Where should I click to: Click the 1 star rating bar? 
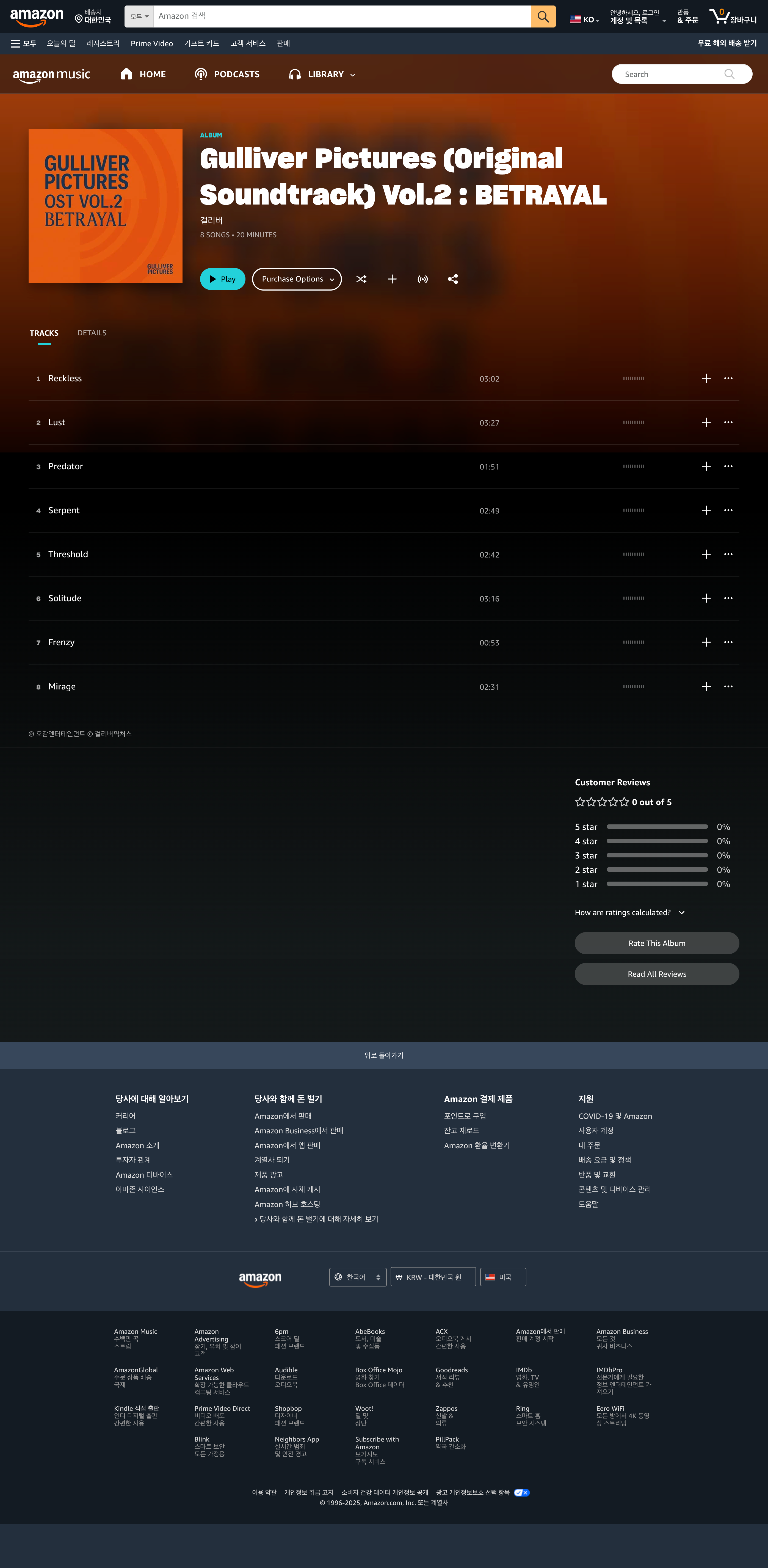pos(657,884)
